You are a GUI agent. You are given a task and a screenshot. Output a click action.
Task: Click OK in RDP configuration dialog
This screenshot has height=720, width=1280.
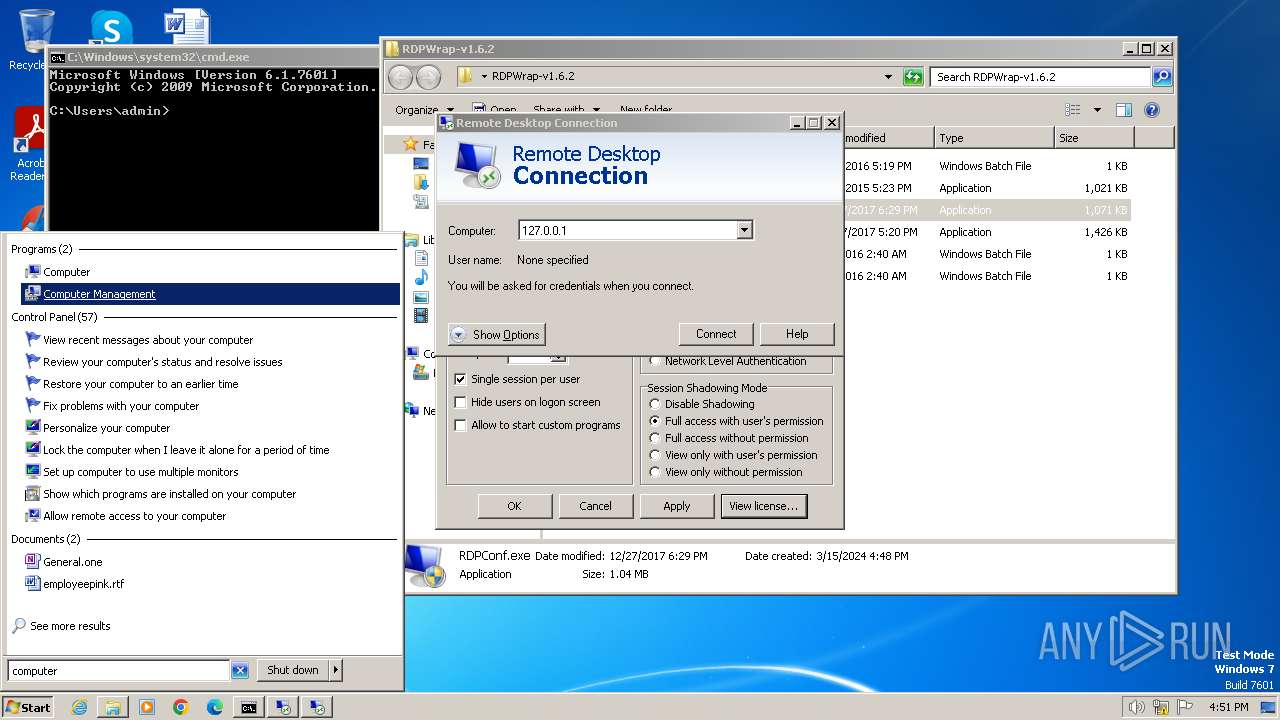(x=514, y=506)
